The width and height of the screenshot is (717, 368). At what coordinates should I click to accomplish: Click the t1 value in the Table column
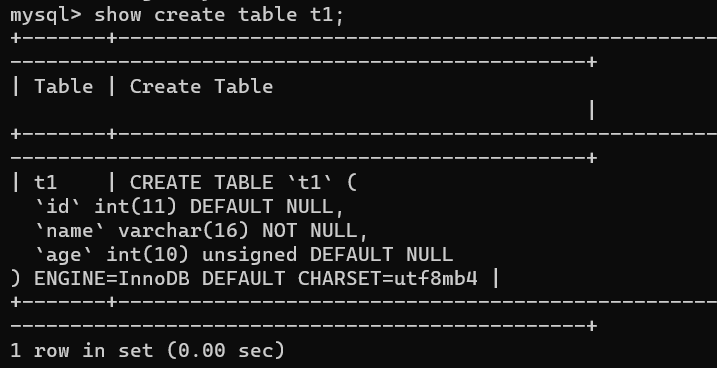46,182
